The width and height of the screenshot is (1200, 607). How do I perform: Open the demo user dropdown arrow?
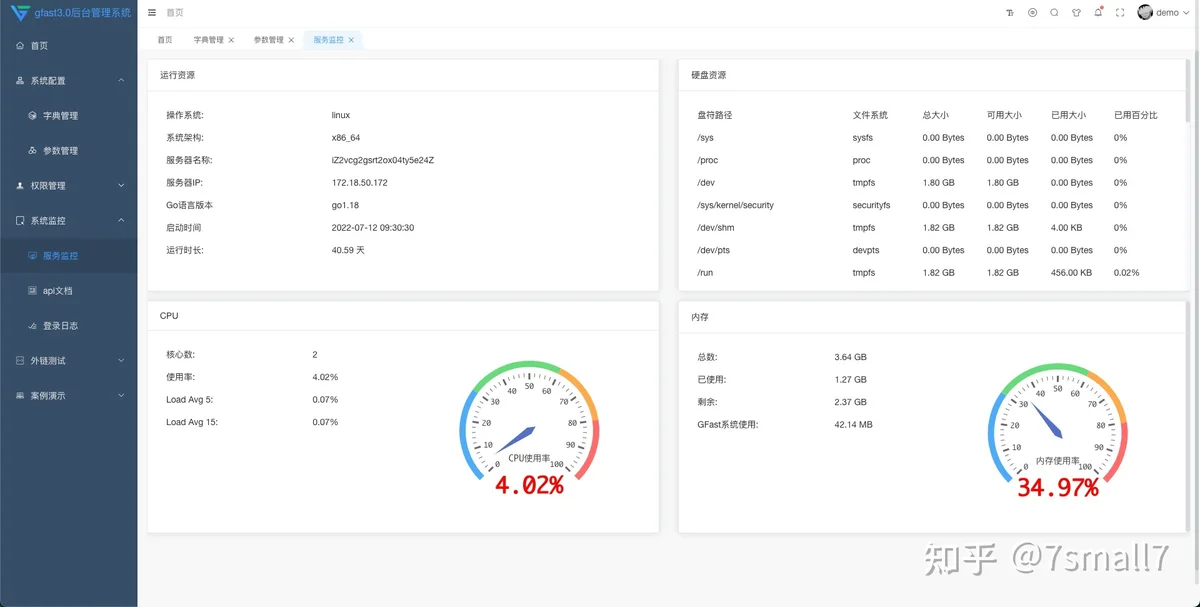coord(1186,13)
